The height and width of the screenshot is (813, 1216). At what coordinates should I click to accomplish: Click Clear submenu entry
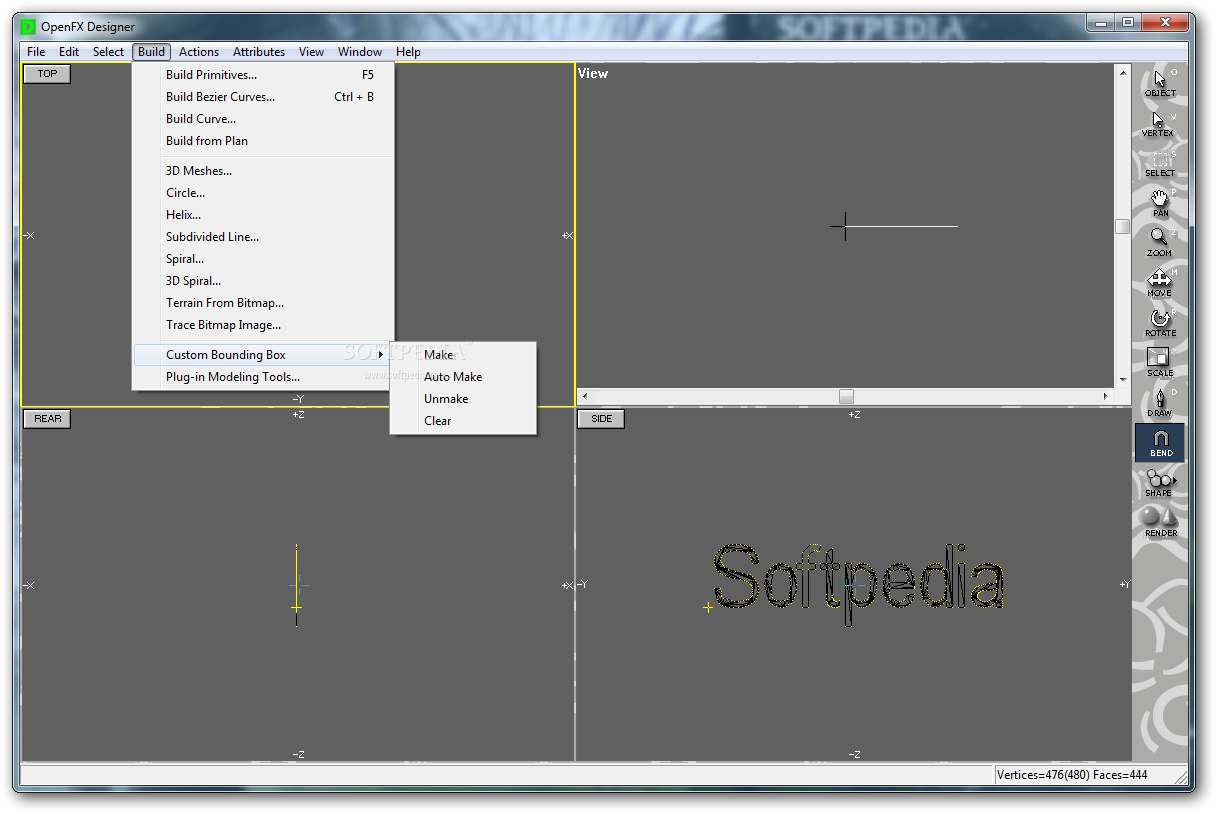(463, 421)
